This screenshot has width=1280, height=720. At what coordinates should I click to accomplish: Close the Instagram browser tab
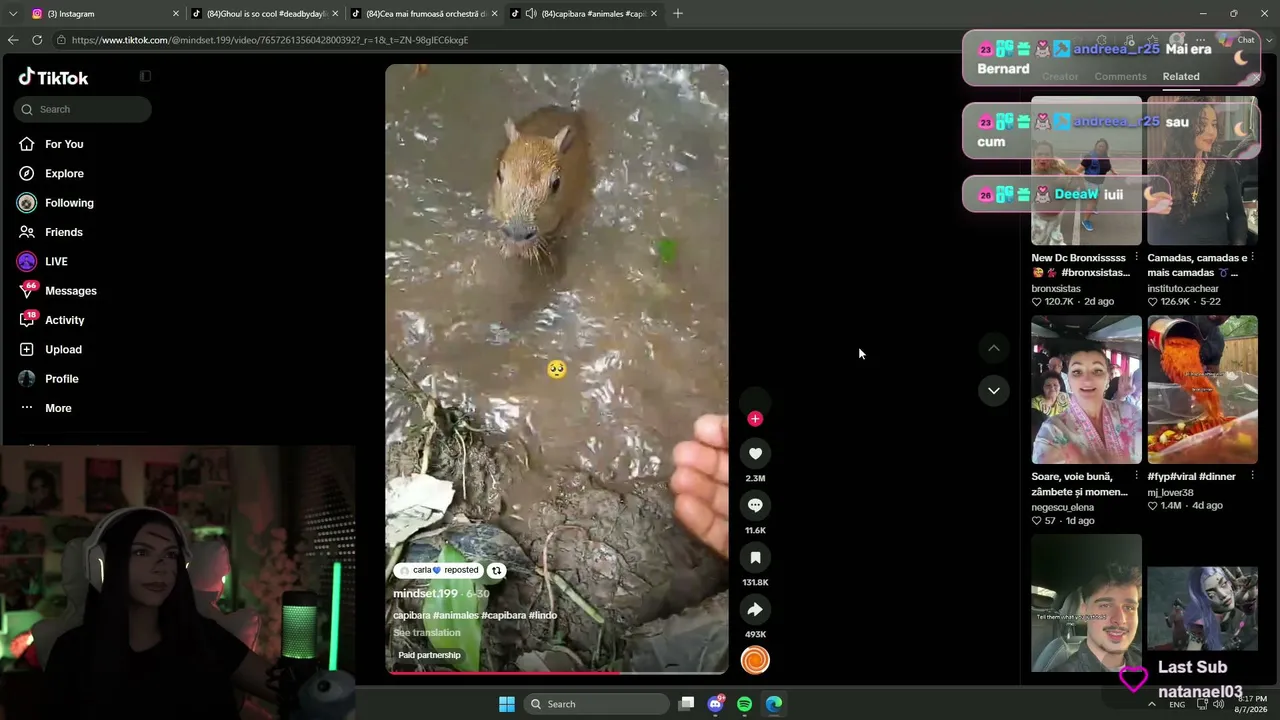pos(176,14)
